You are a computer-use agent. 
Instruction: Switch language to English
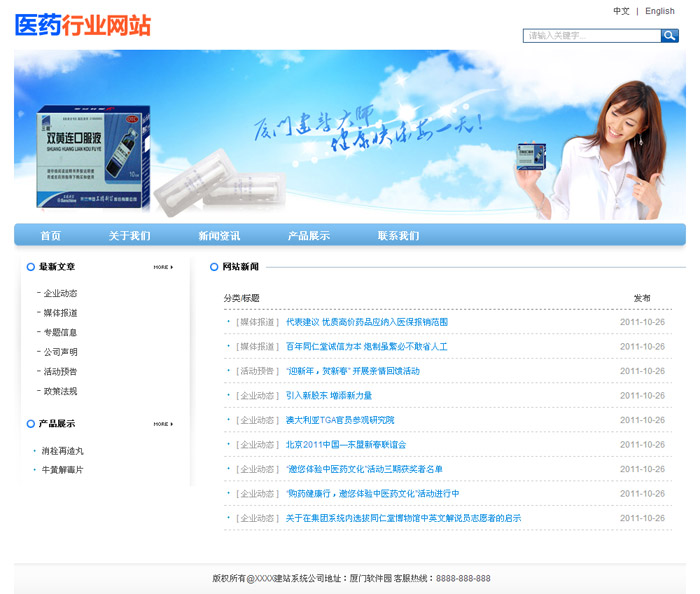pyautogui.click(x=660, y=11)
